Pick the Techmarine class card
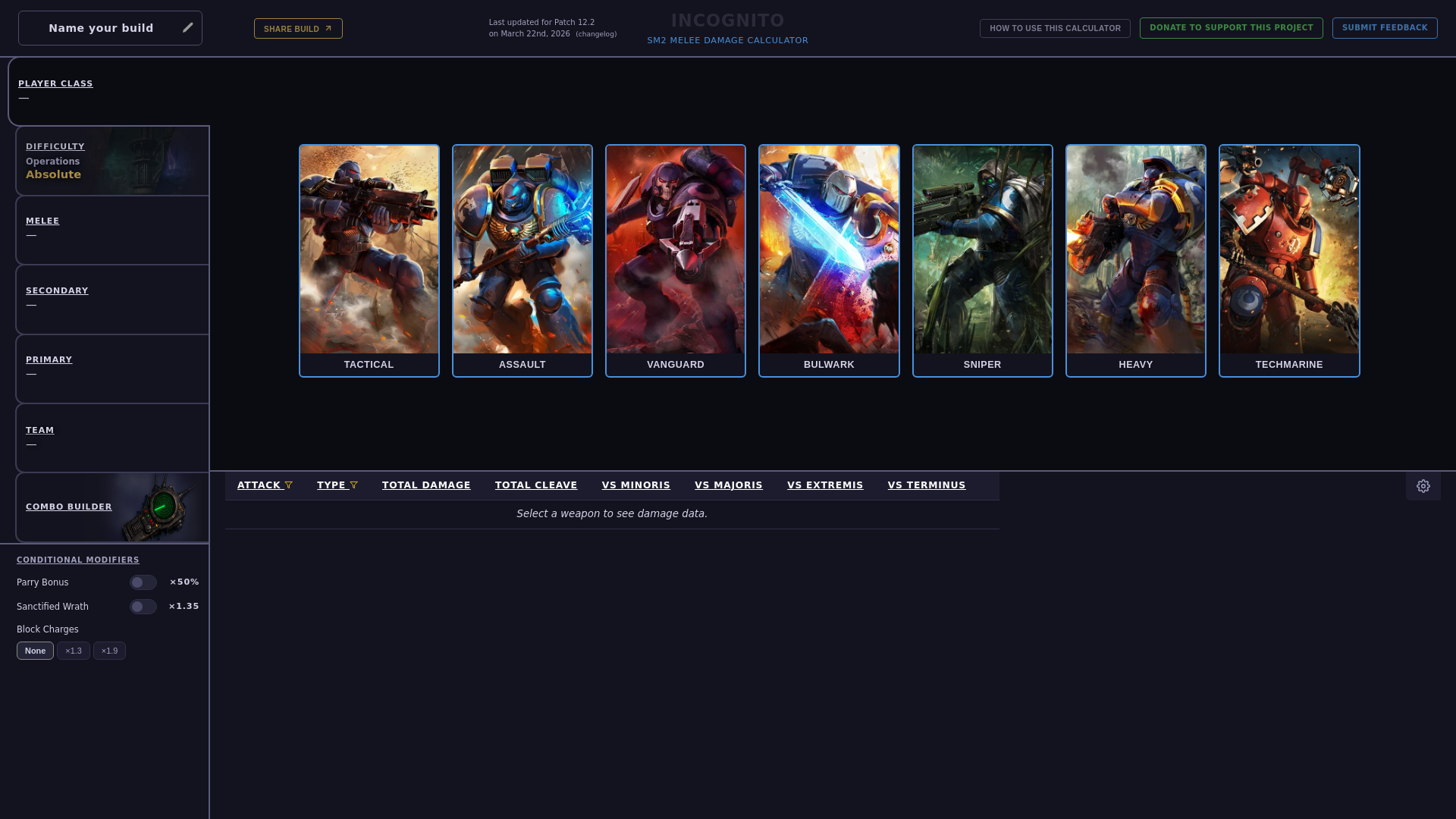 click(x=1289, y=261)
